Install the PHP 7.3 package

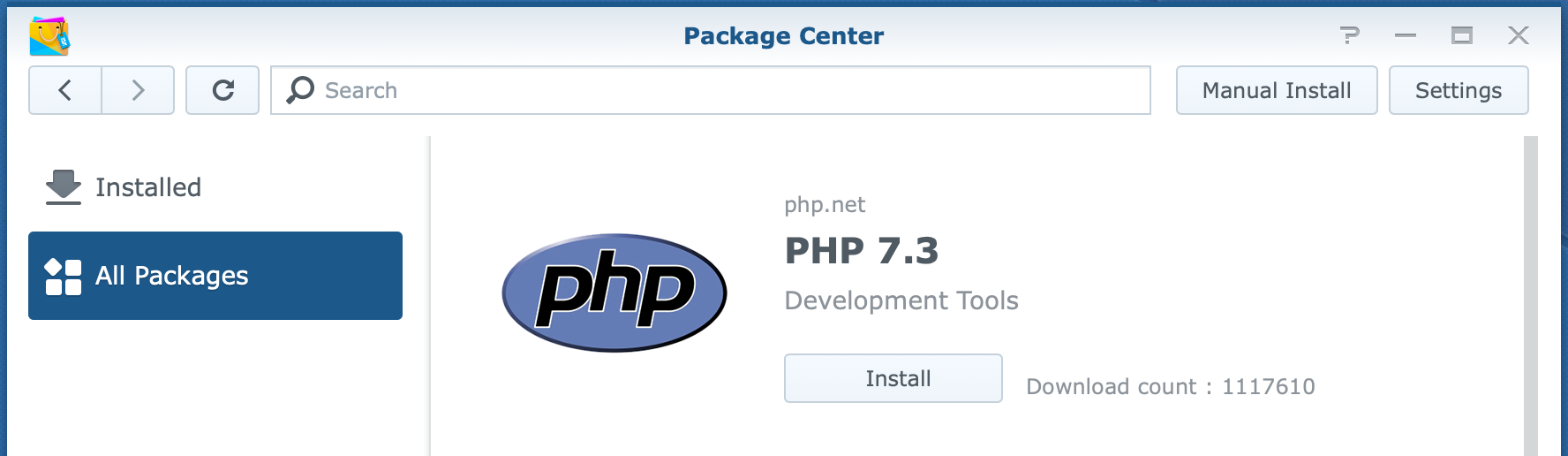coord(893,378)
